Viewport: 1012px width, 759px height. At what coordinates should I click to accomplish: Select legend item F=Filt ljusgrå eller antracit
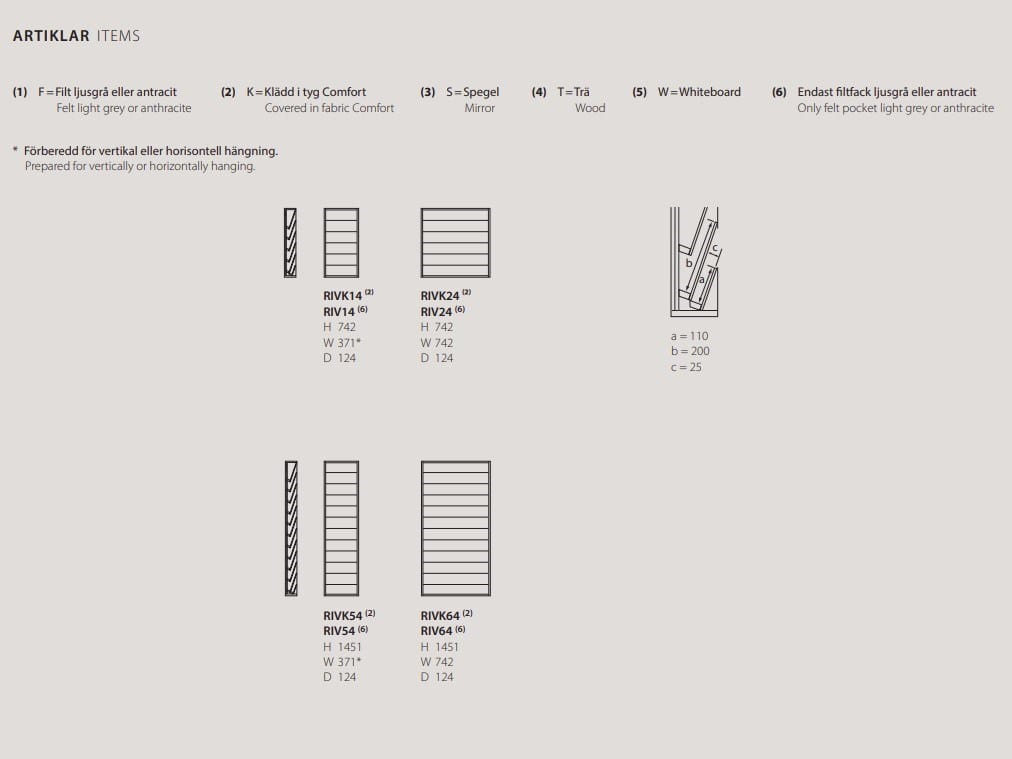click(107, 92)
